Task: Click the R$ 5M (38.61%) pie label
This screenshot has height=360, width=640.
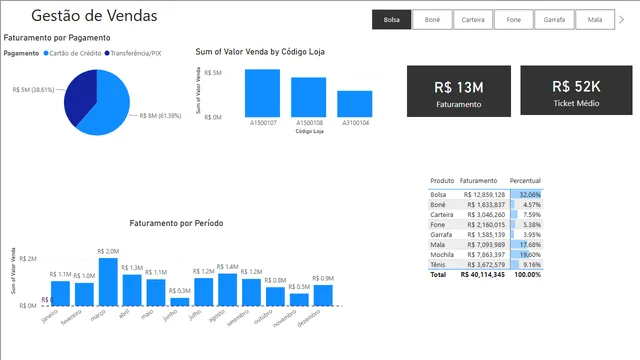Action: click(33, 90)
